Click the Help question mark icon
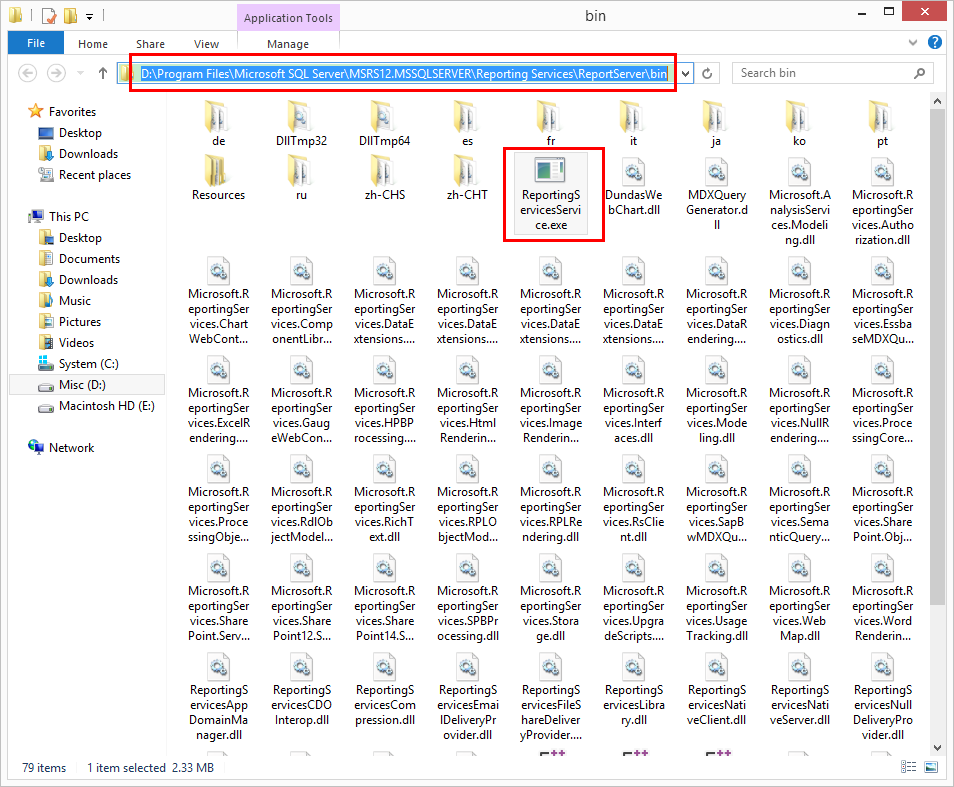The height and width of the screenshot is (787, 954). (935, 42)
